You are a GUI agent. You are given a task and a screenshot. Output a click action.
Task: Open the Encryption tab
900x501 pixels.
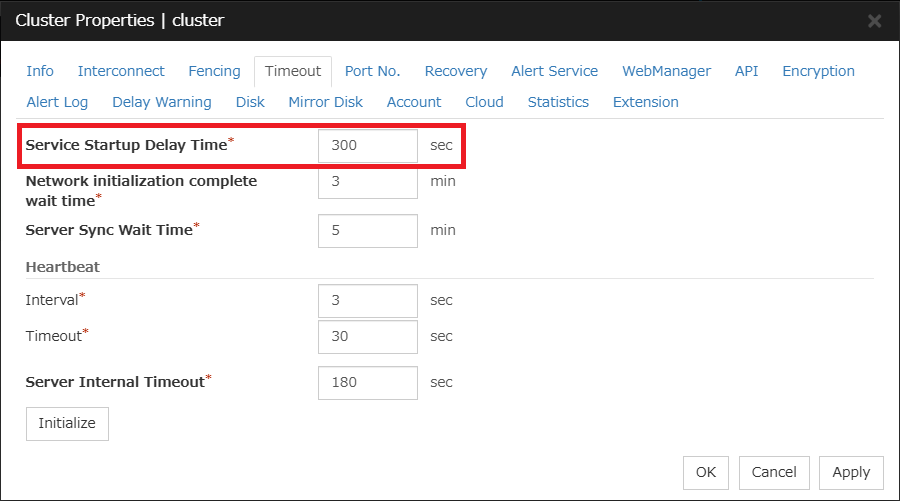pos(818,71)
